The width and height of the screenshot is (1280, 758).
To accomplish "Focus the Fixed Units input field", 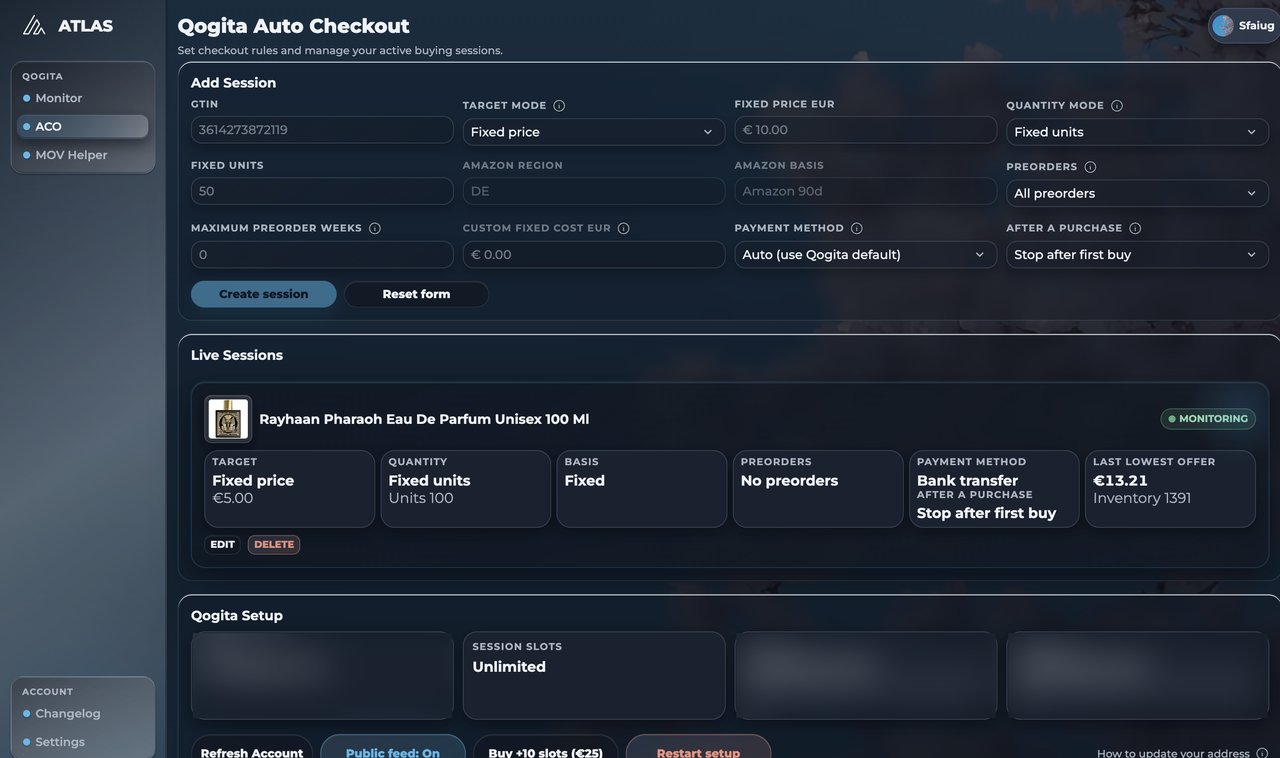I will (x=322, y=191).
